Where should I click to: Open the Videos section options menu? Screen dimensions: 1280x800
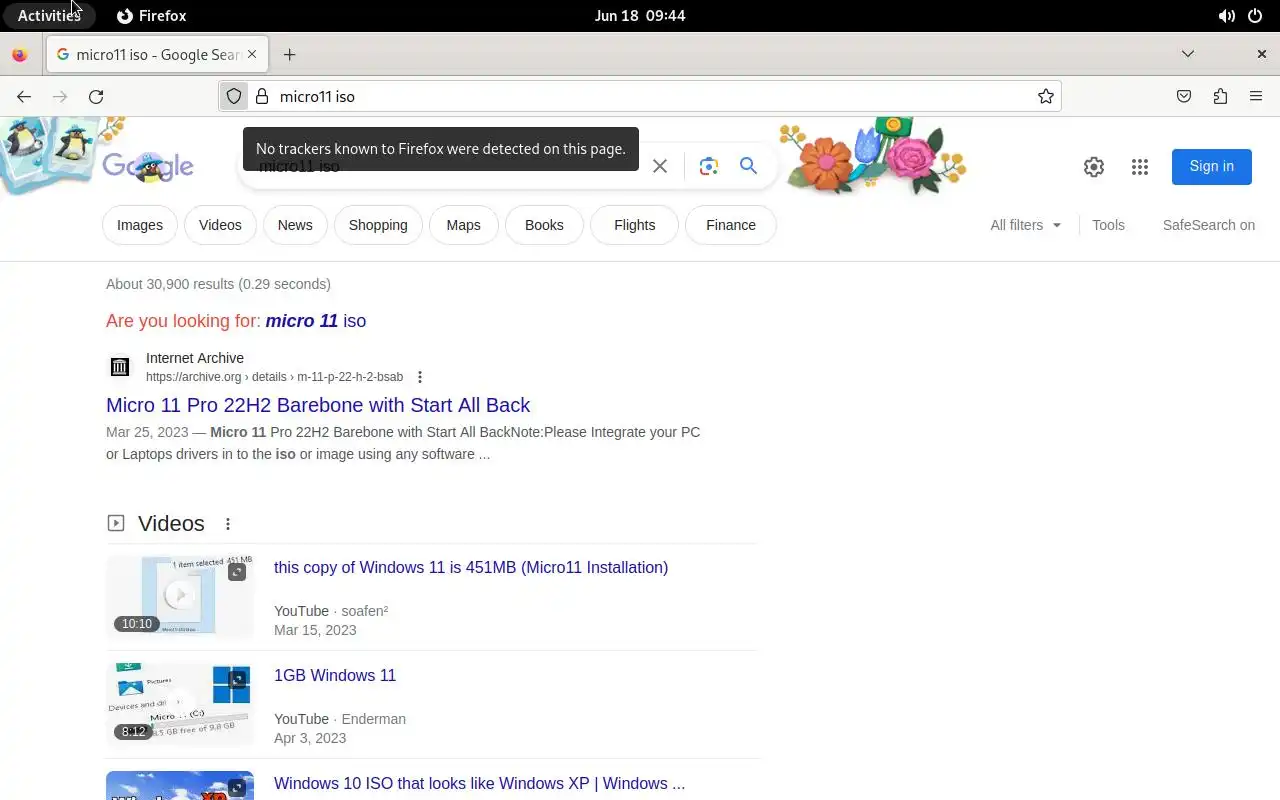[x=228, y=524]
